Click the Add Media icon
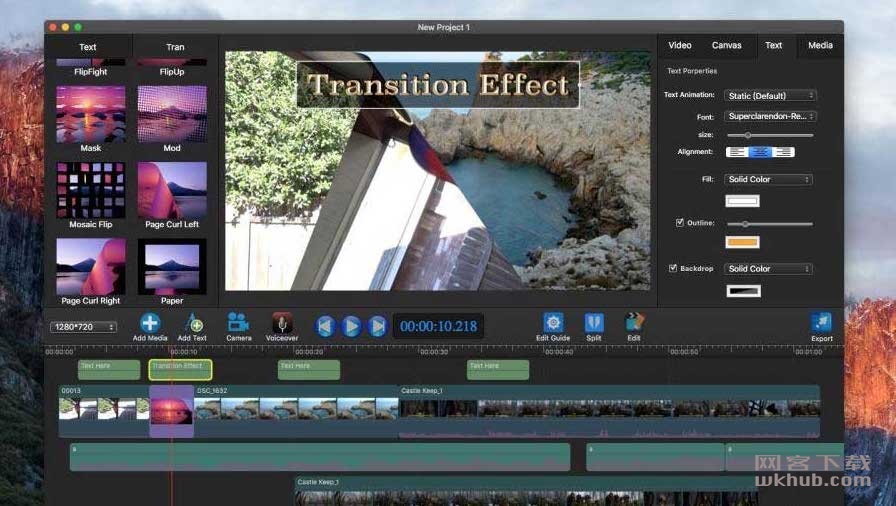The image size is (896, 506). [150, 323]
